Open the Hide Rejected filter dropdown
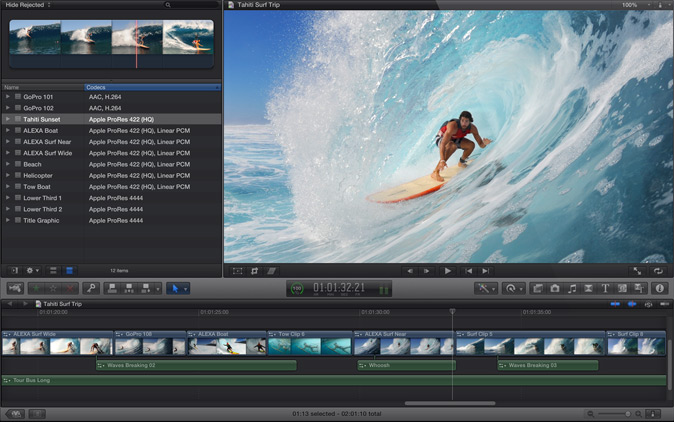 28,5
